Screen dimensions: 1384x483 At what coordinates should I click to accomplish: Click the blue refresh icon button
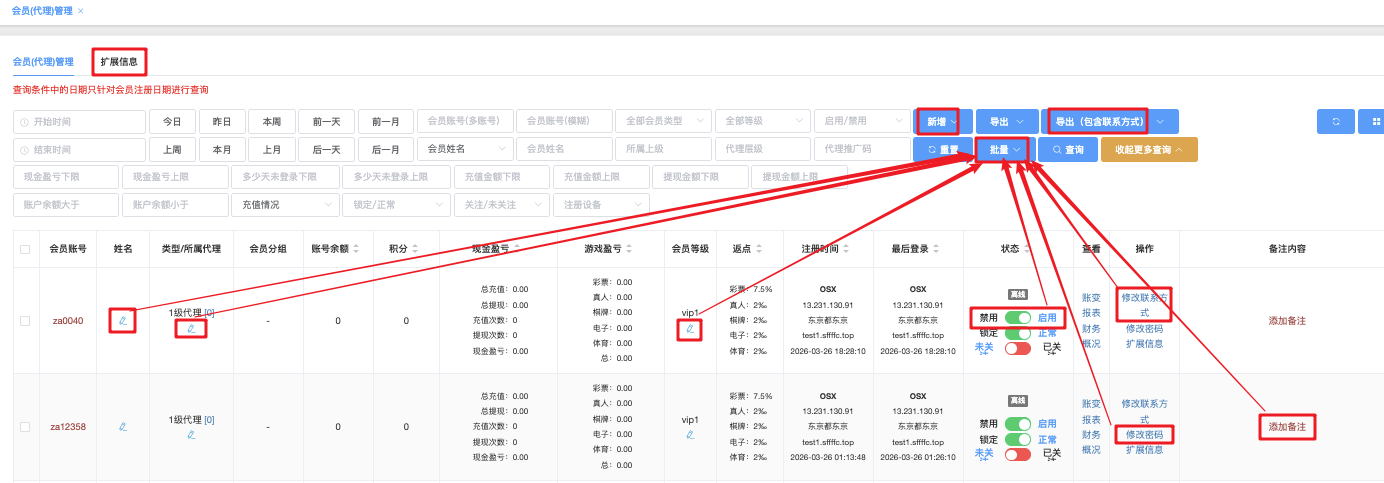[x=1335, y=121]
